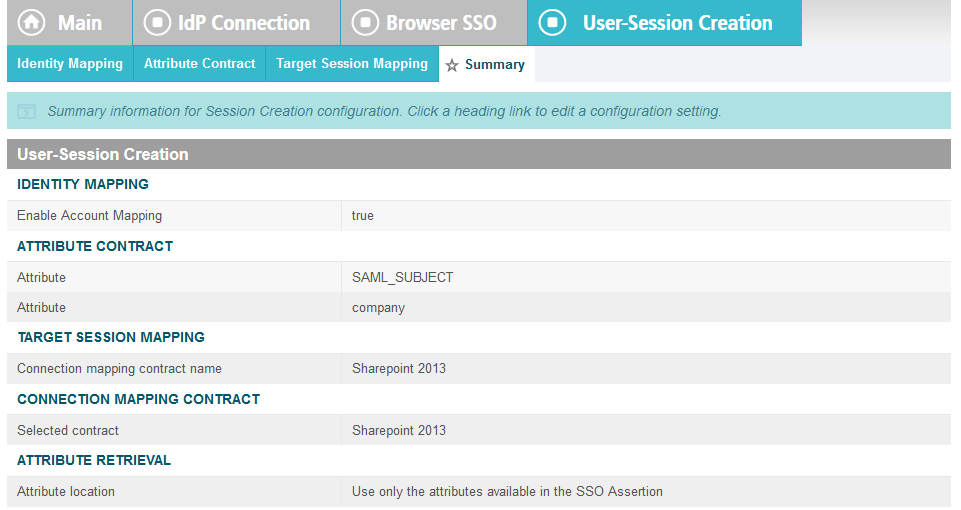Click the IDENTITY MAPPING heading link
The image size is (961, 510).
(x=83, y=184)
